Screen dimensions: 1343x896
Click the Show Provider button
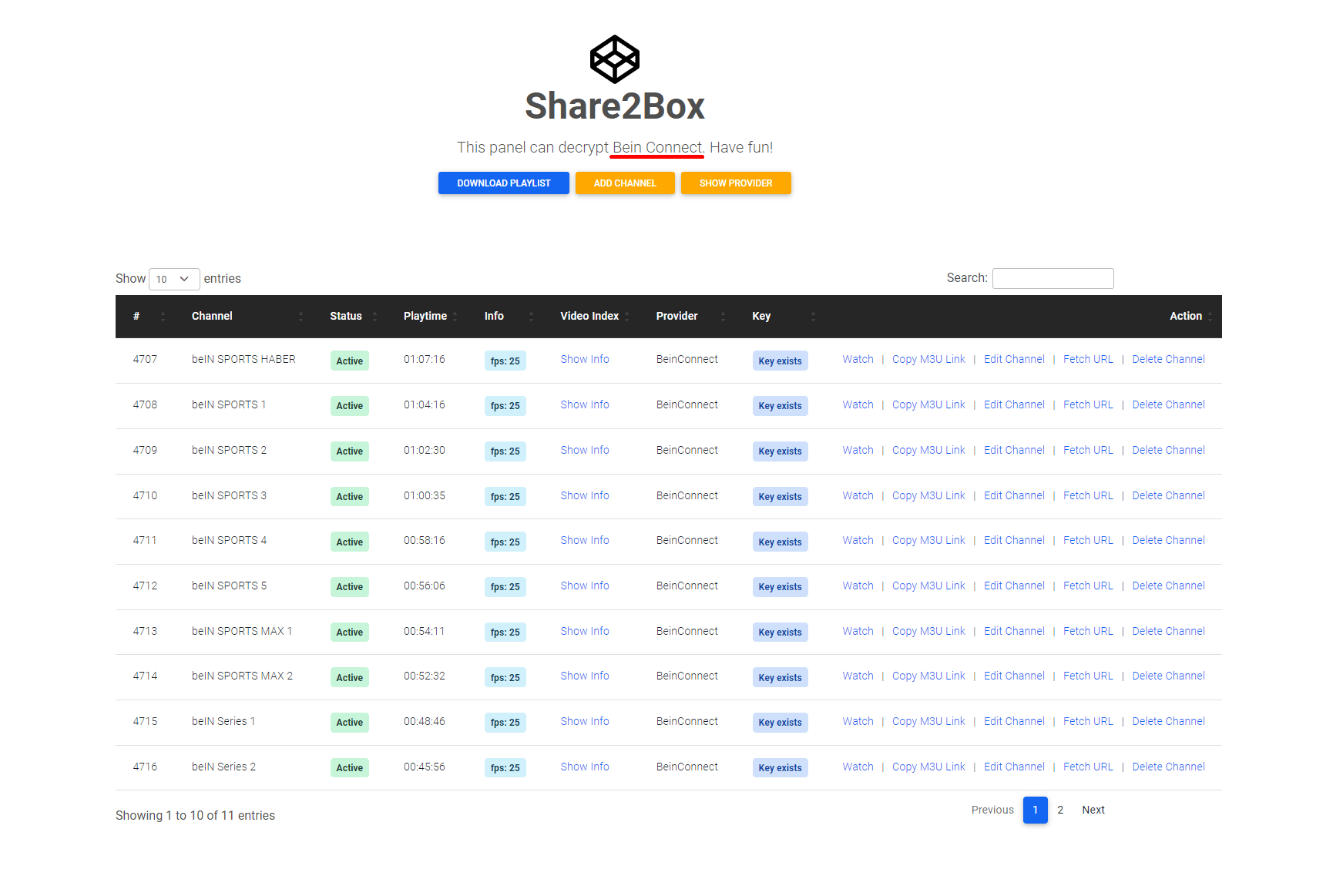click(736, 183)
